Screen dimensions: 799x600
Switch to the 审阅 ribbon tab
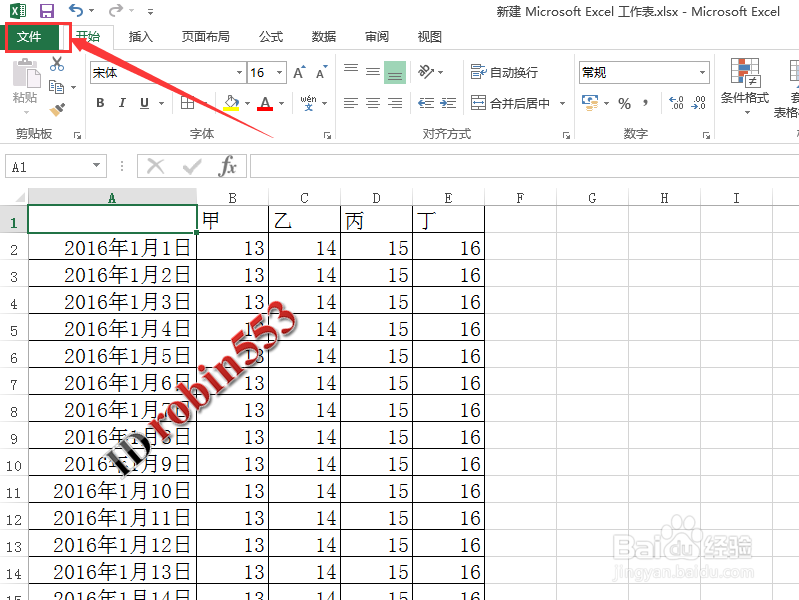point(377,37)
